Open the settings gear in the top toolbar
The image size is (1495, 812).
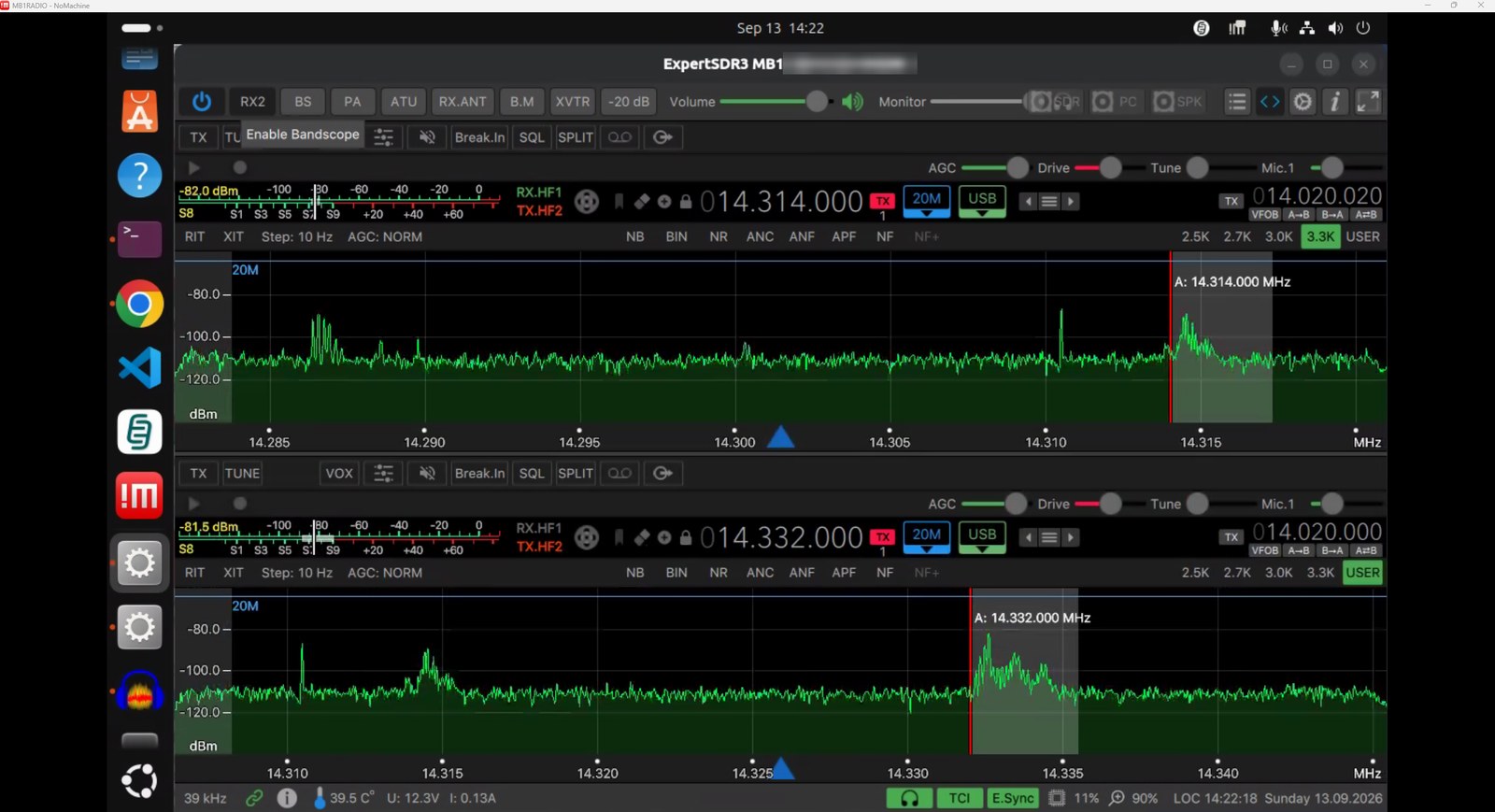tap(1303, 102)
